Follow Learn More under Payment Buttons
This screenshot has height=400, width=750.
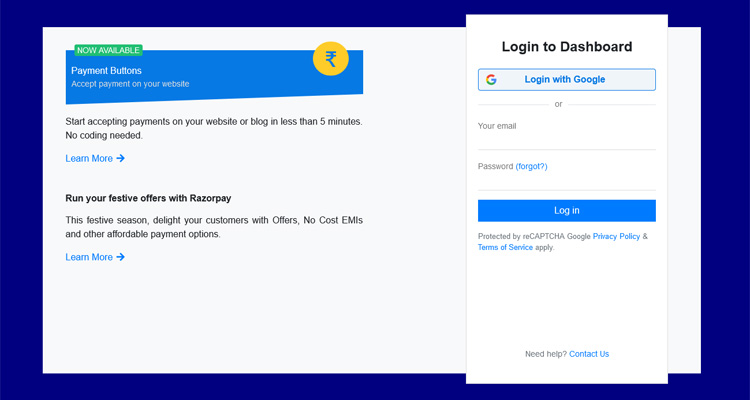click(89, 158)
